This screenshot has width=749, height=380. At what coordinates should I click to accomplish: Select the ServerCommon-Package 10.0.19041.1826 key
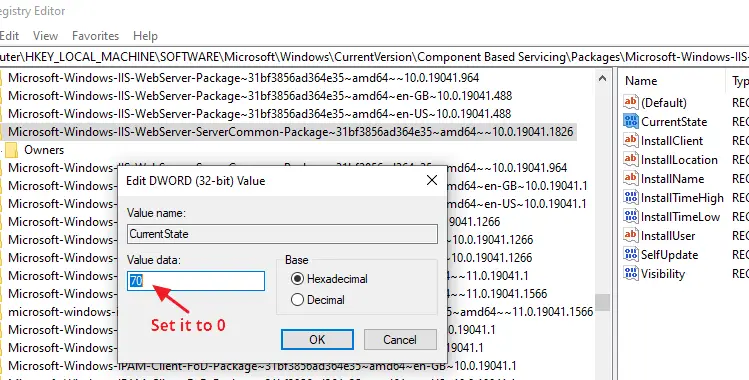point(290,132)
